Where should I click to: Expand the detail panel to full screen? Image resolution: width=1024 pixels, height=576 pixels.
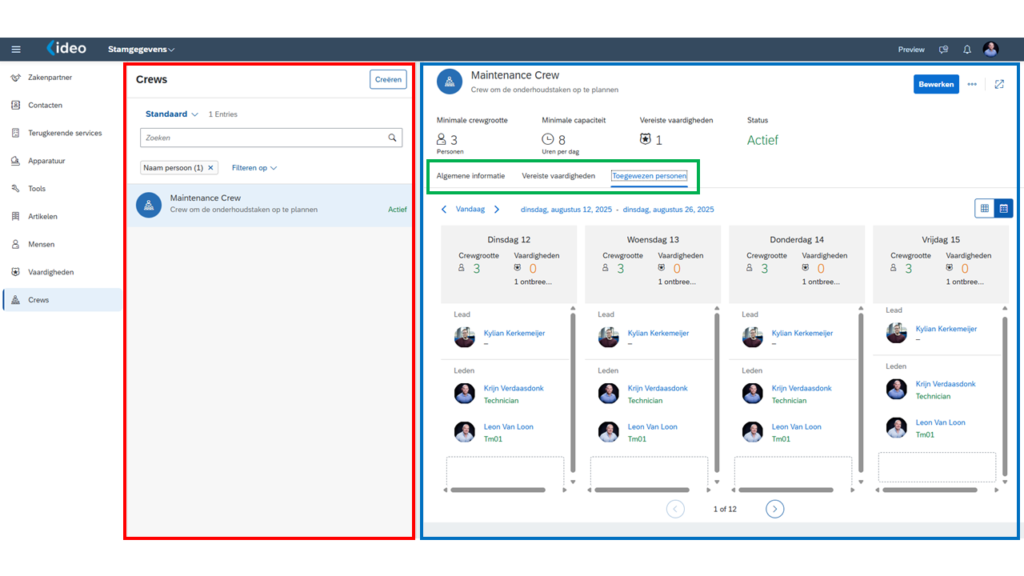pos(999,85)
